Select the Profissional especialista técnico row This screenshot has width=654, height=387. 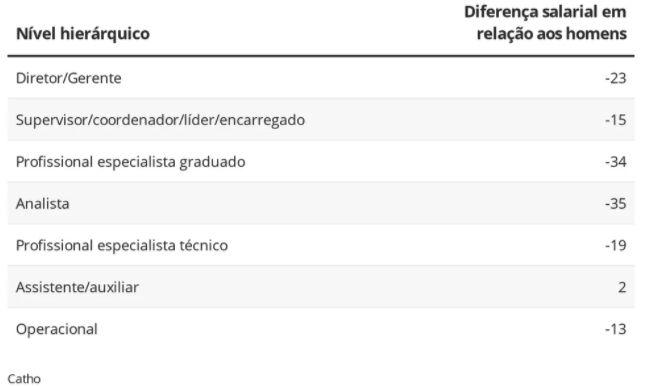(321, 245)
